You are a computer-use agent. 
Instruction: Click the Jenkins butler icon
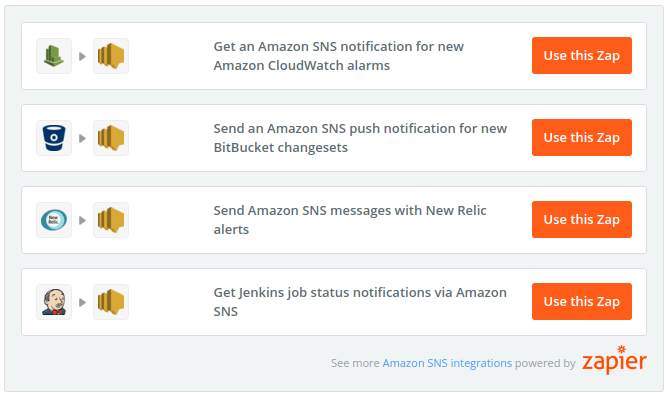pyautogui.click(x=54, y=302)
